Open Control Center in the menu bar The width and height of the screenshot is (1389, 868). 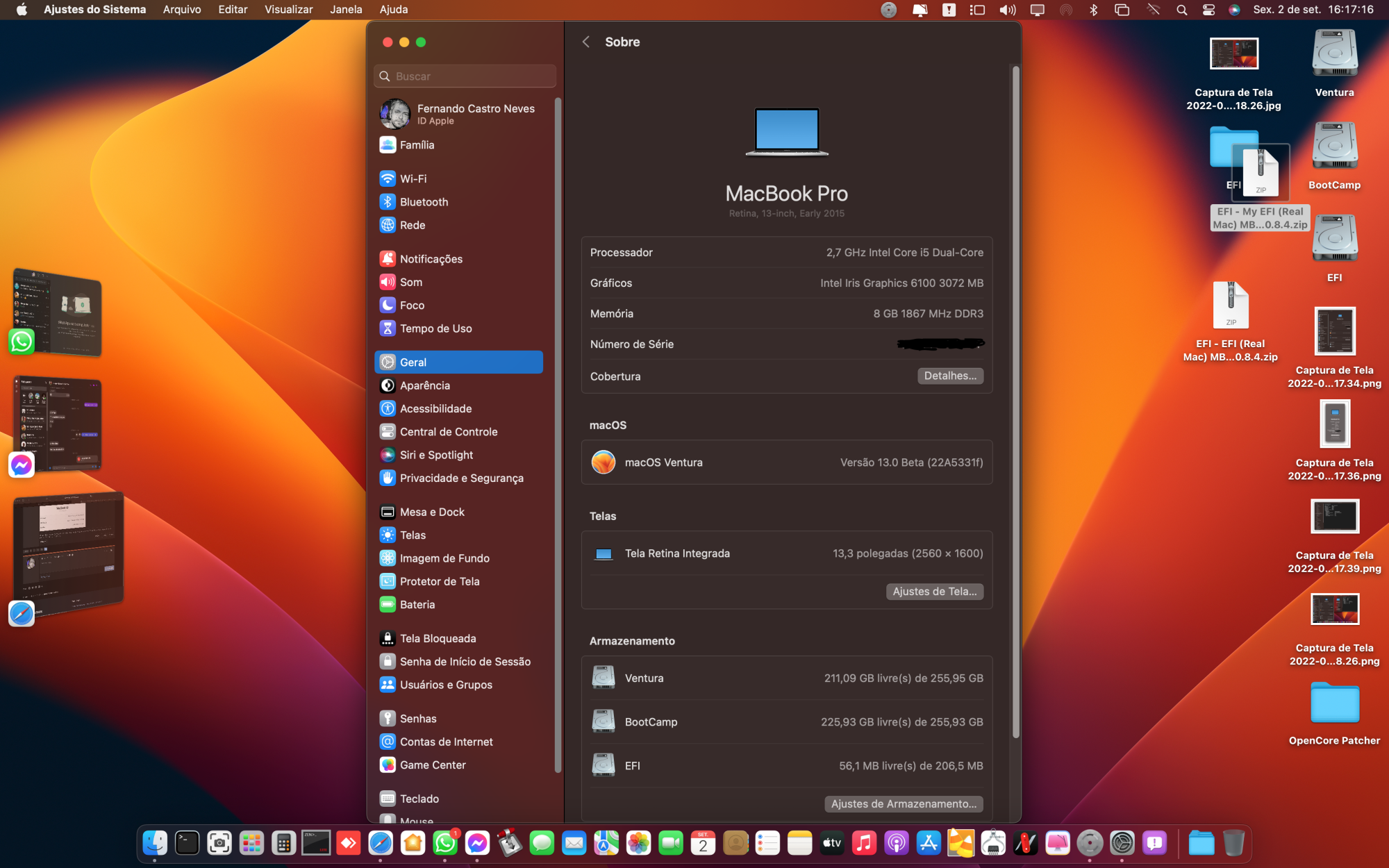(x=1208, y=10)
